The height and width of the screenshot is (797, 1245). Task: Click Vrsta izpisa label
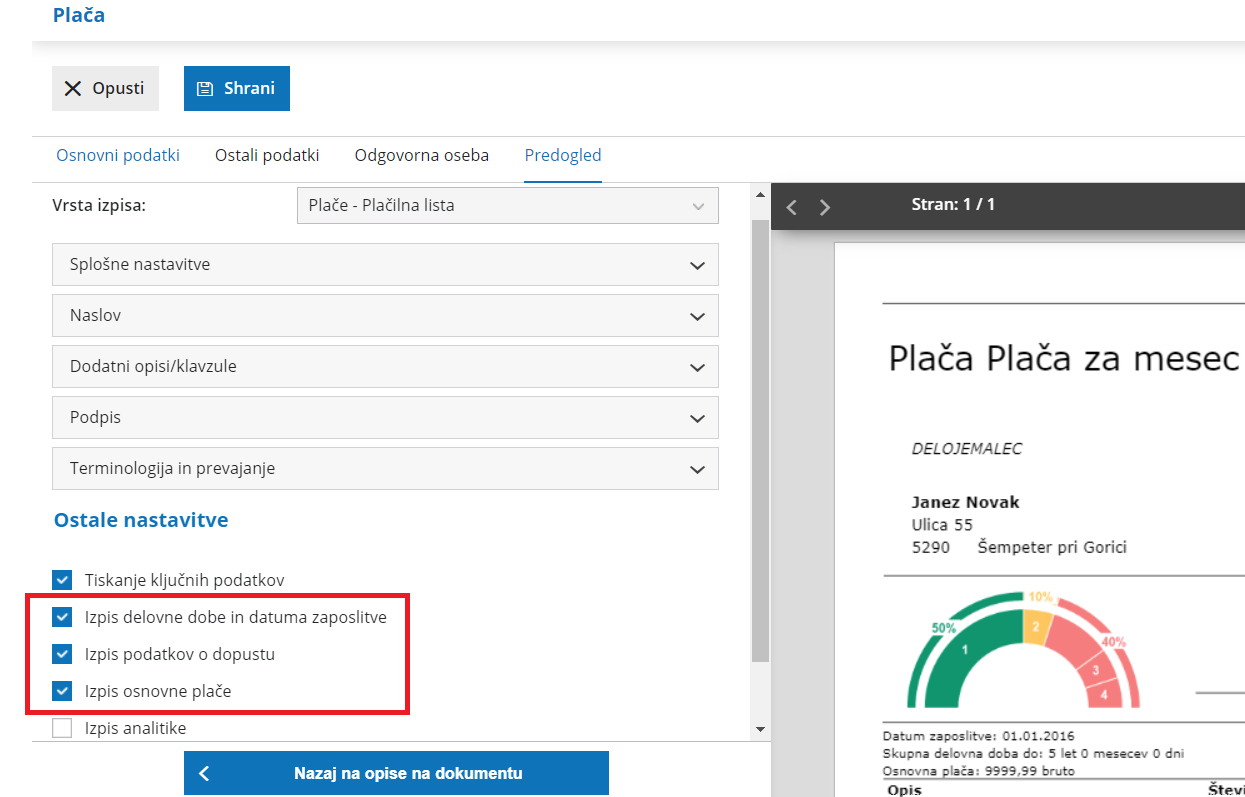point(99,205)
